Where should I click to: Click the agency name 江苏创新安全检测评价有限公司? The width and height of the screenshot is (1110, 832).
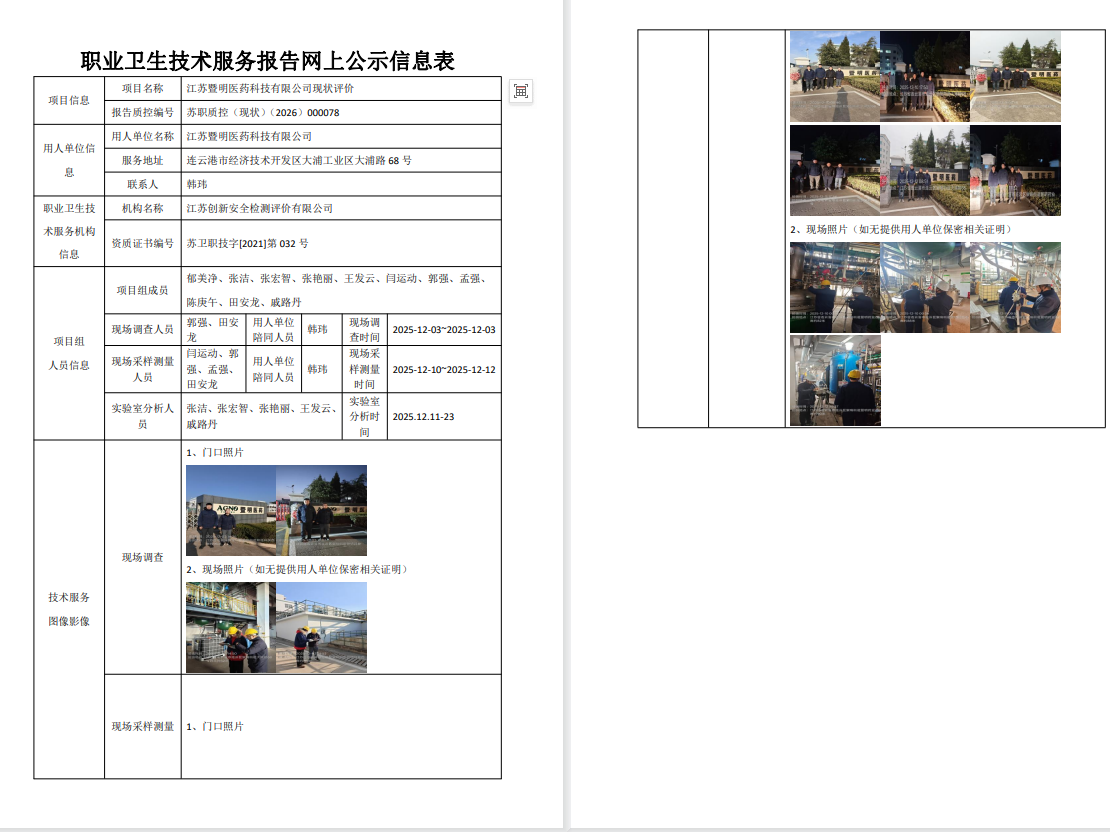tap(260, 208)
